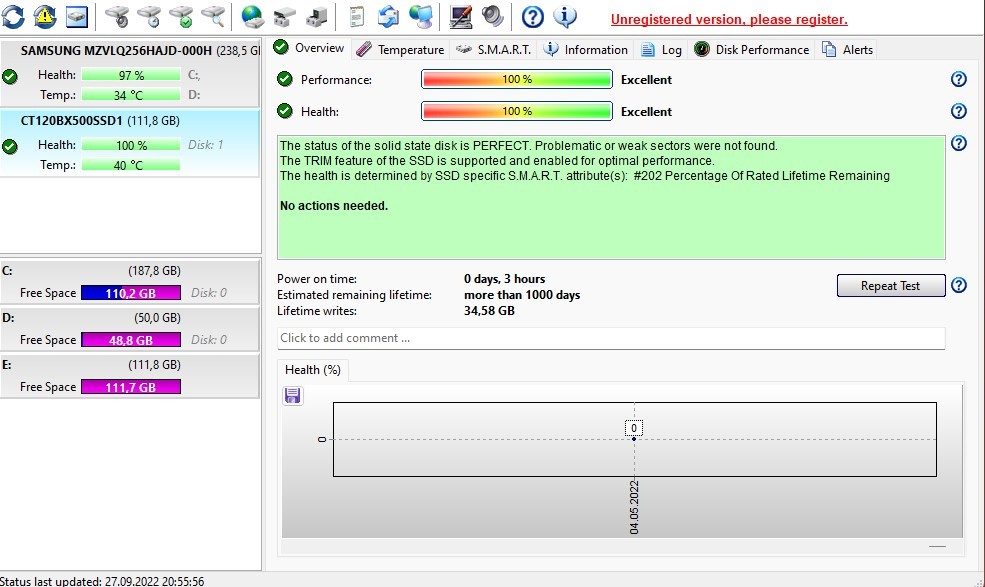Screen dimensions: 985x587
Task: Click the globe and monitor network icon
Action: pos(421,17)
